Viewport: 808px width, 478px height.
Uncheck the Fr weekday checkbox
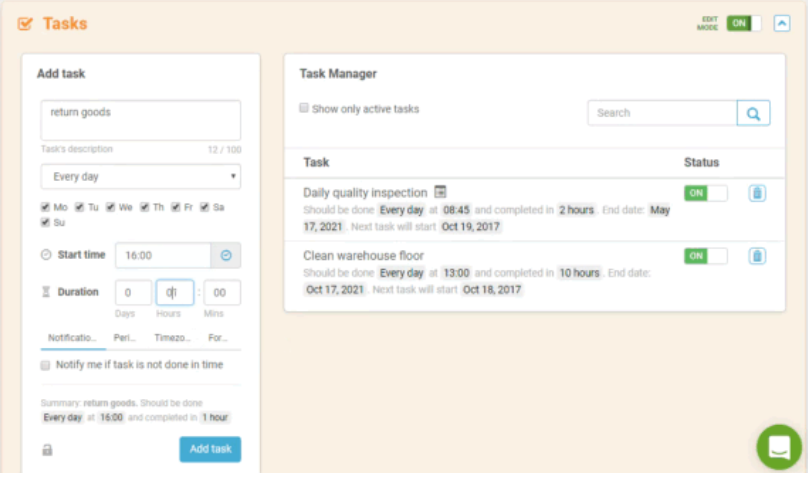[176, 207]
